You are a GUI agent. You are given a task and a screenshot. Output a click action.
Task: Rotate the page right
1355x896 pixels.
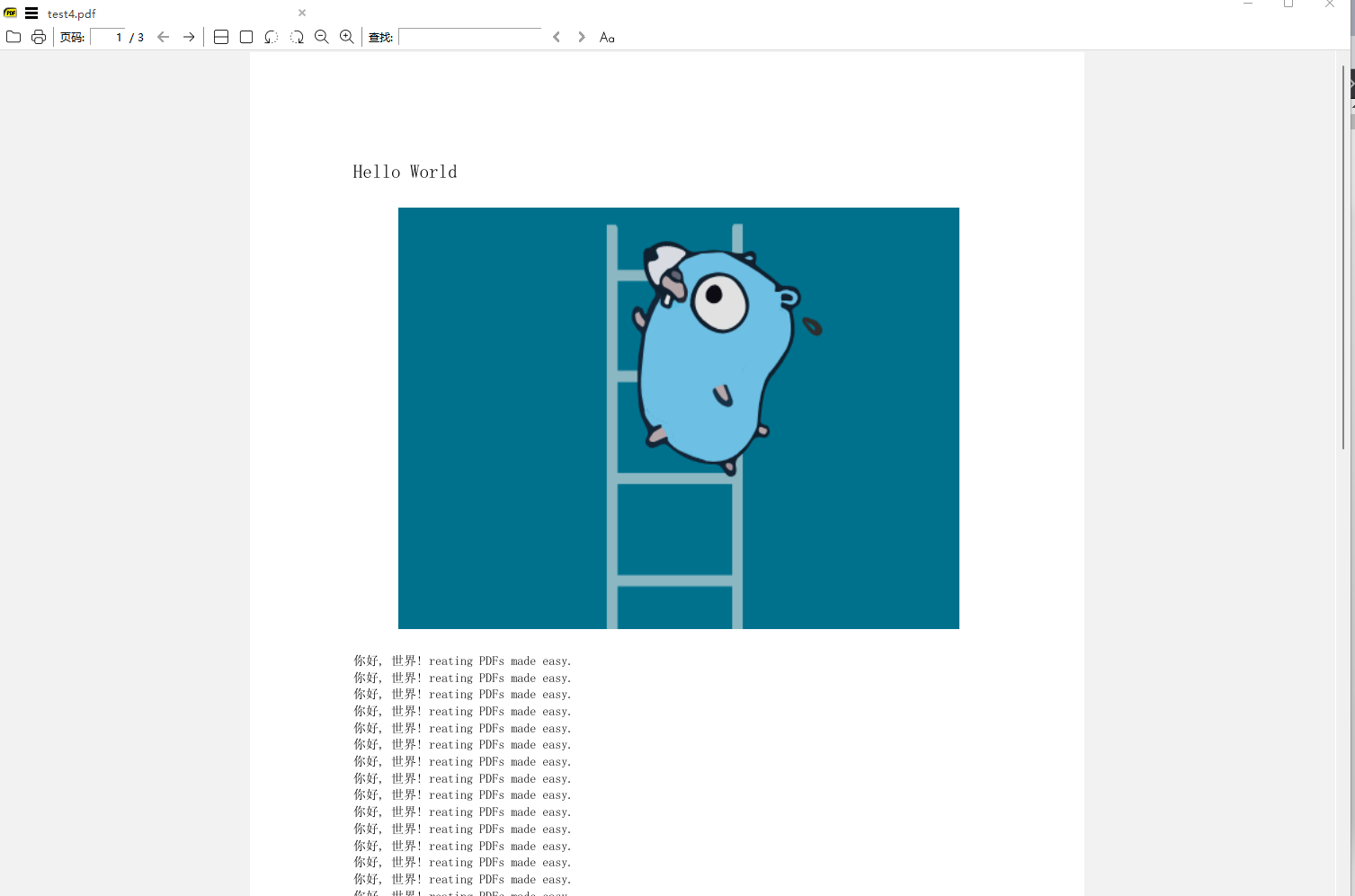click(x=297, y=37)
